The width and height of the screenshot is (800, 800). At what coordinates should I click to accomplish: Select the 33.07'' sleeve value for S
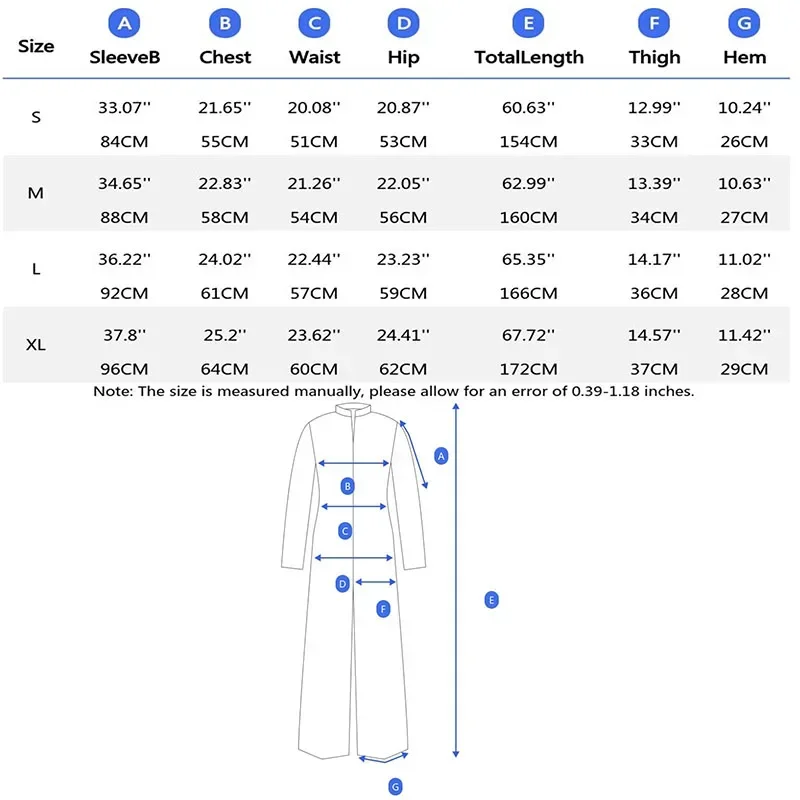124,108
